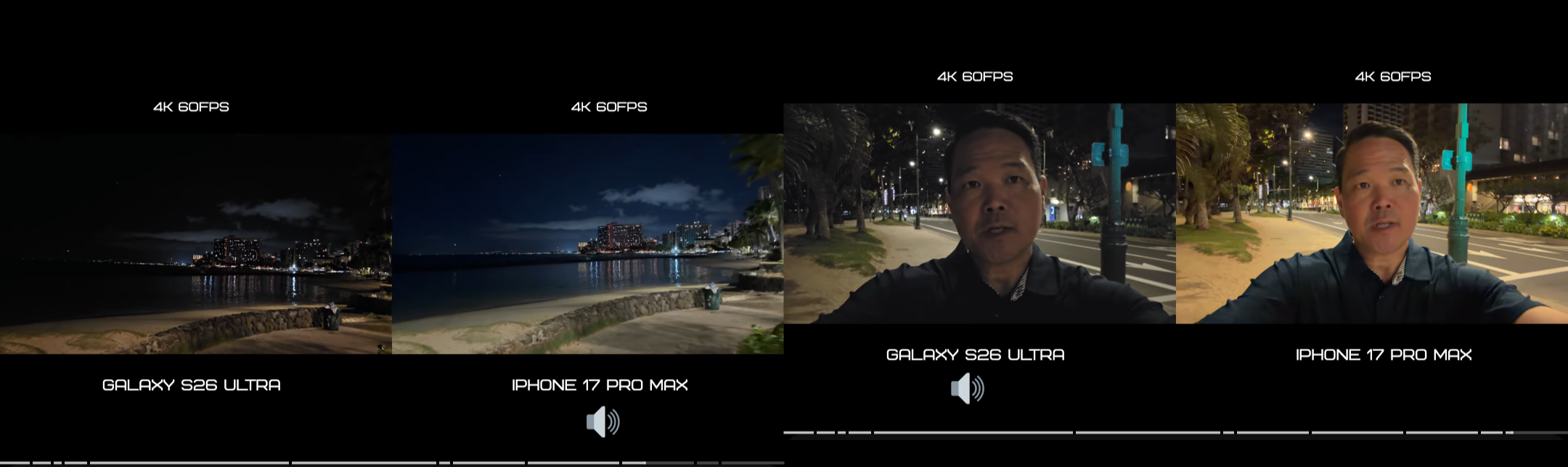Click IPHONE 17 PRO MAX caption below selfie clip
The image size is (1568, 467).
tap(1384, 355)
